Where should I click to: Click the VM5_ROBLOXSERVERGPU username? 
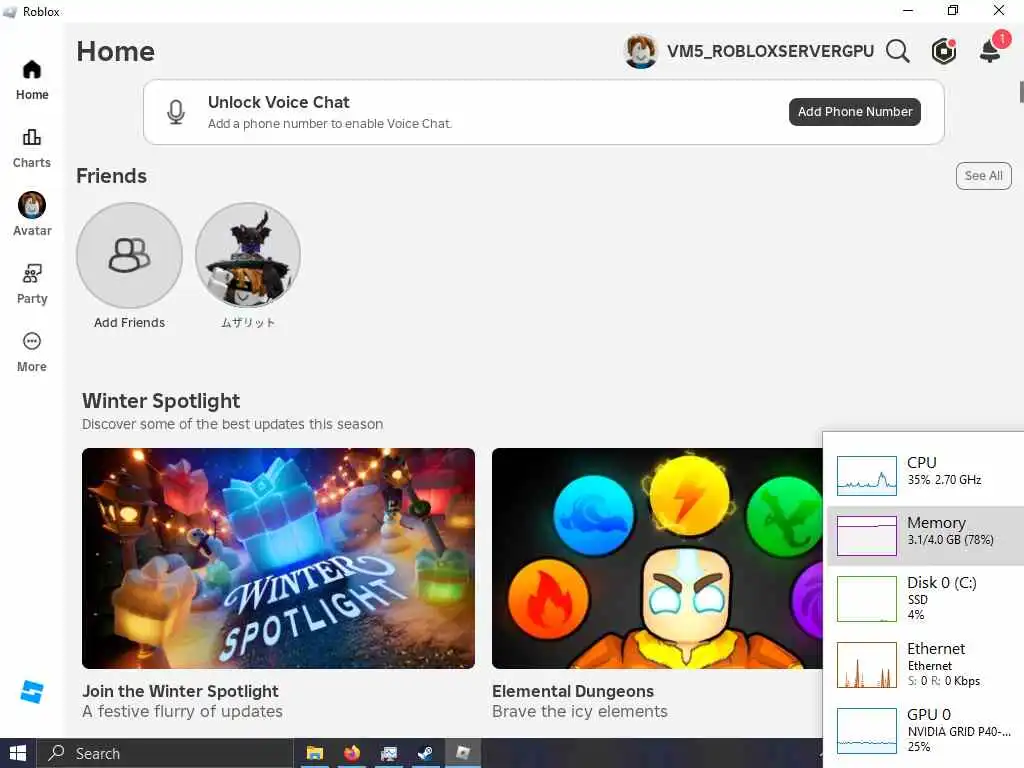point(770,51)
